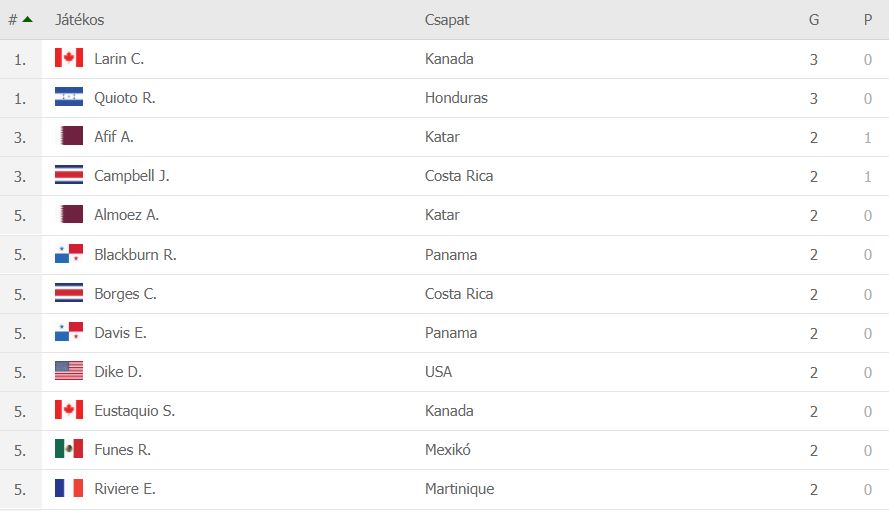Click the Qatar flag beside Afif A.
The width and height of the screenshot is (889, 511).
[x=70, y=137]
